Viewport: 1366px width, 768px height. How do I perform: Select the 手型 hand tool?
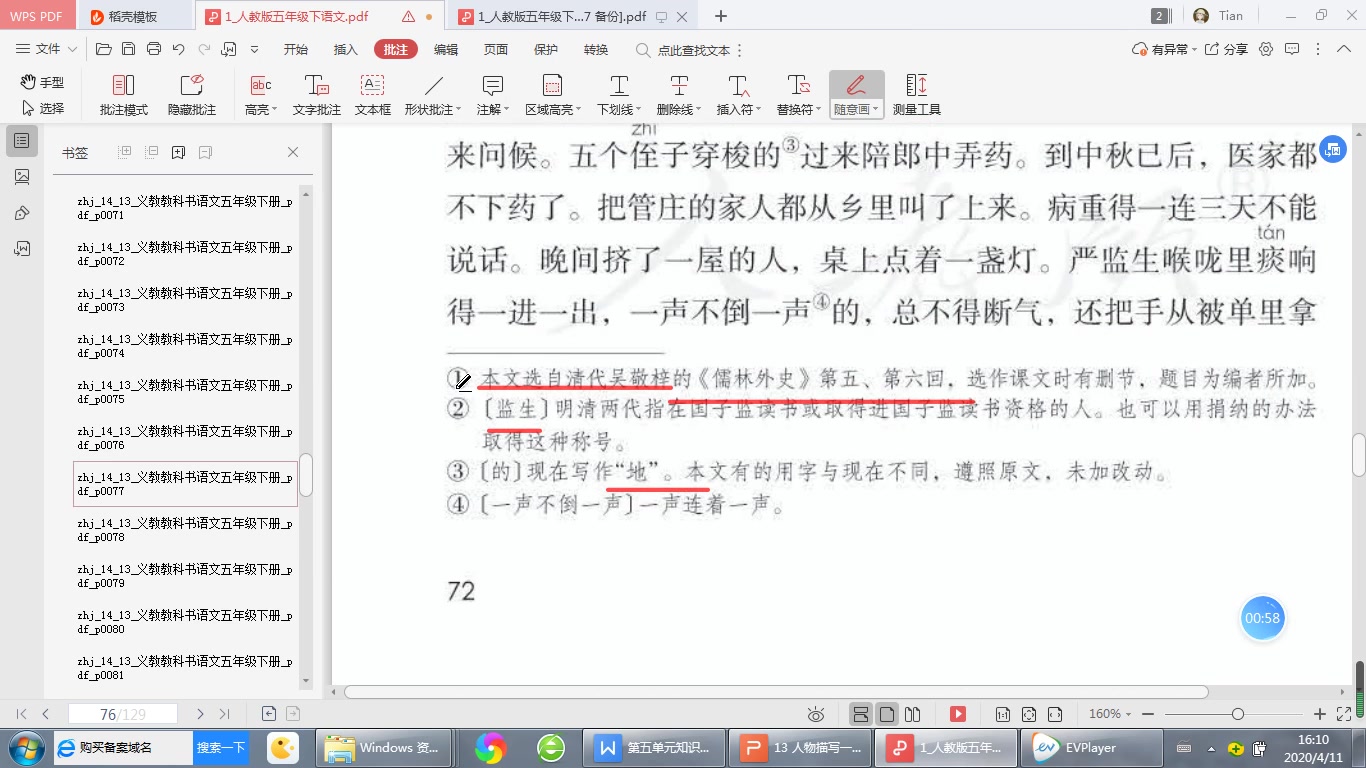pyautogui.click(x=42, y=83)
